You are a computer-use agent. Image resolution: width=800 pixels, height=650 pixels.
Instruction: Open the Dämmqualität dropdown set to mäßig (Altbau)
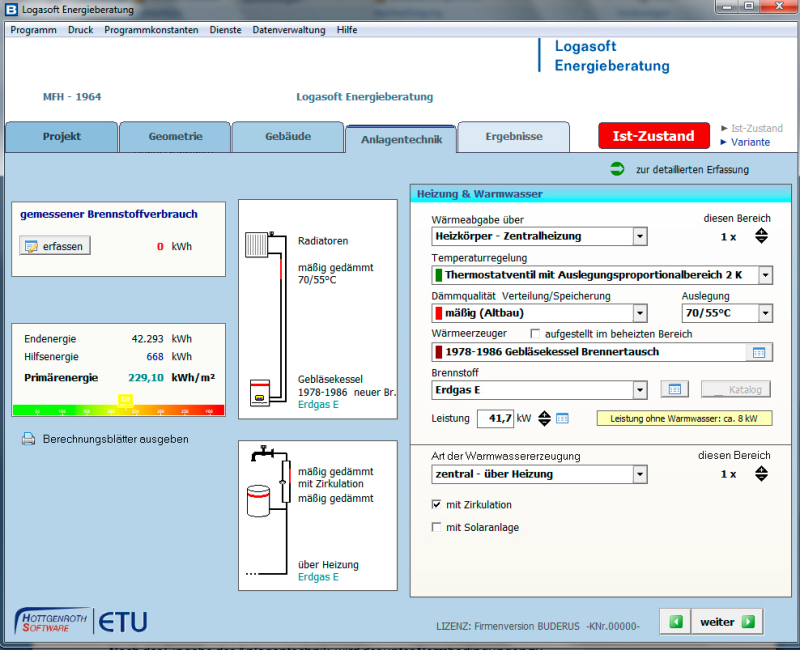click(x=640, y=313)
